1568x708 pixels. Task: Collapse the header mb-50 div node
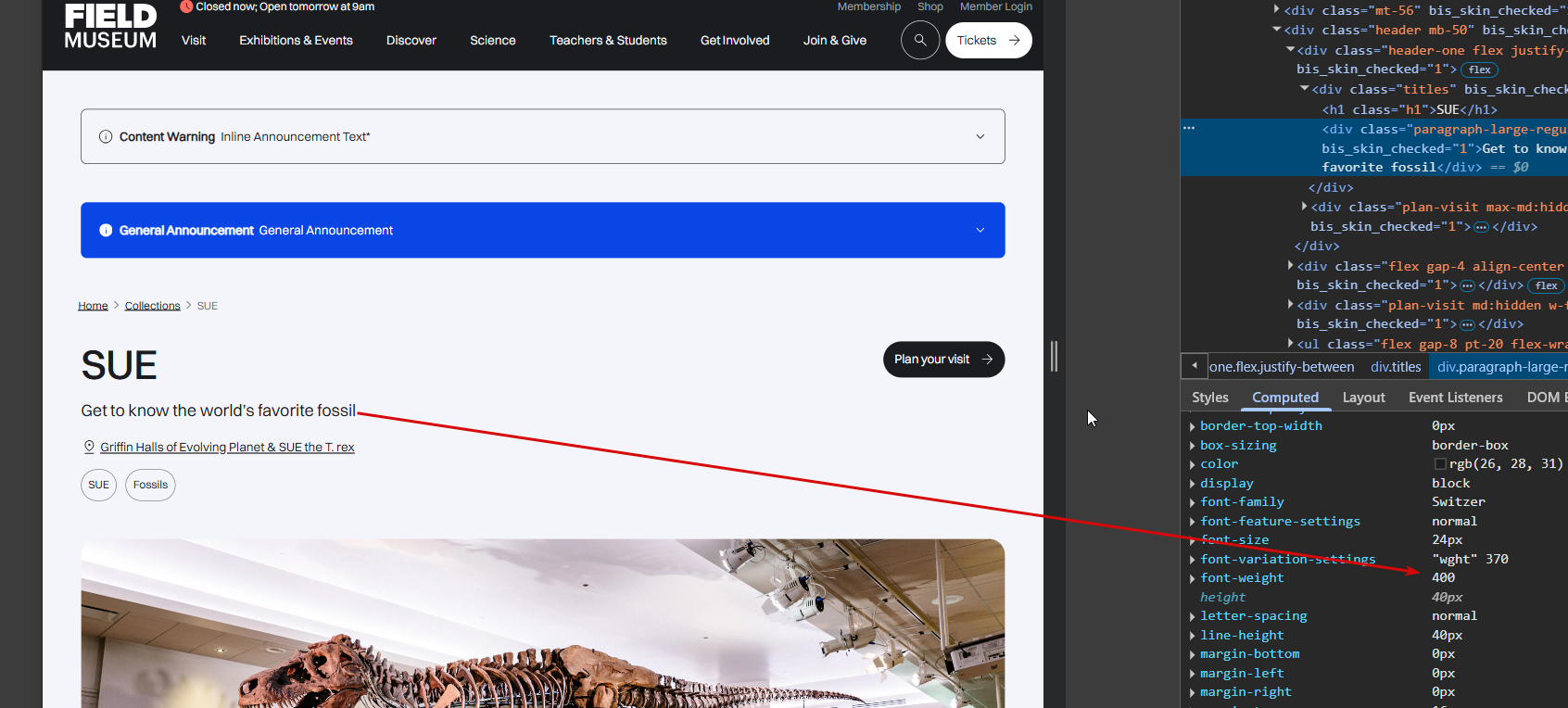[1277, 30]
